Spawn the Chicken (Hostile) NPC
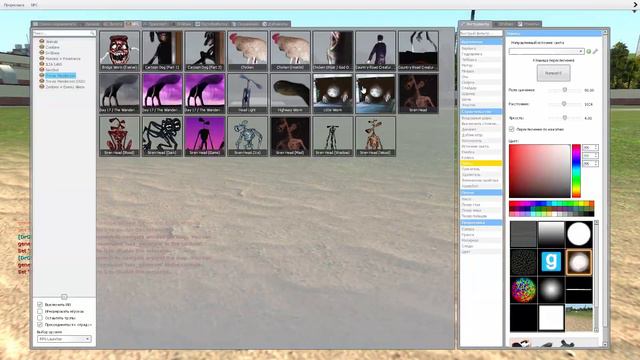This screenshot has width=640, height=360. (290, 51)
